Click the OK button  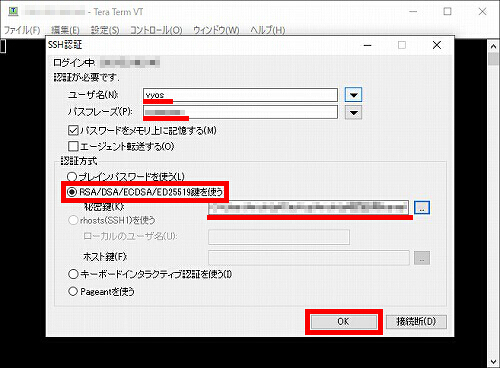tap(344, 322)
